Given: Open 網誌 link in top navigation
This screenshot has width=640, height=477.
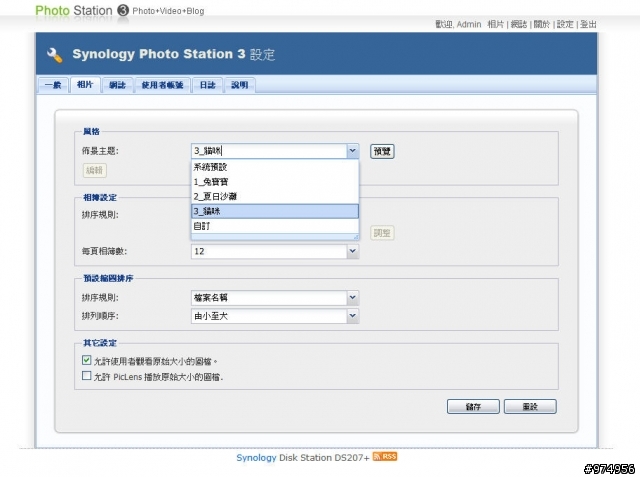Looking at the screenshot, I should click(x=519, y=24).
